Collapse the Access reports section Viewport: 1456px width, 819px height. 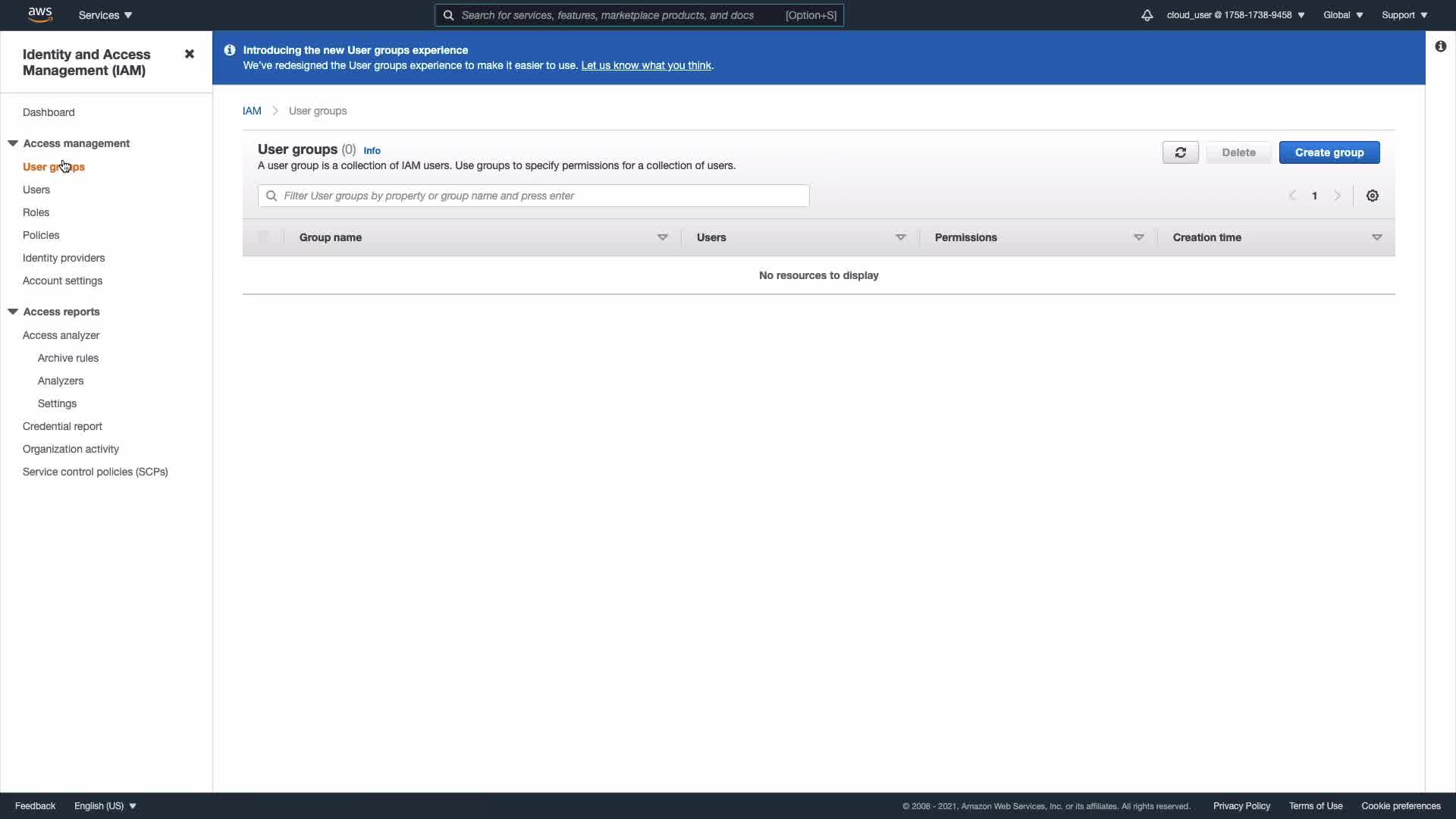(x=13, y=312)
